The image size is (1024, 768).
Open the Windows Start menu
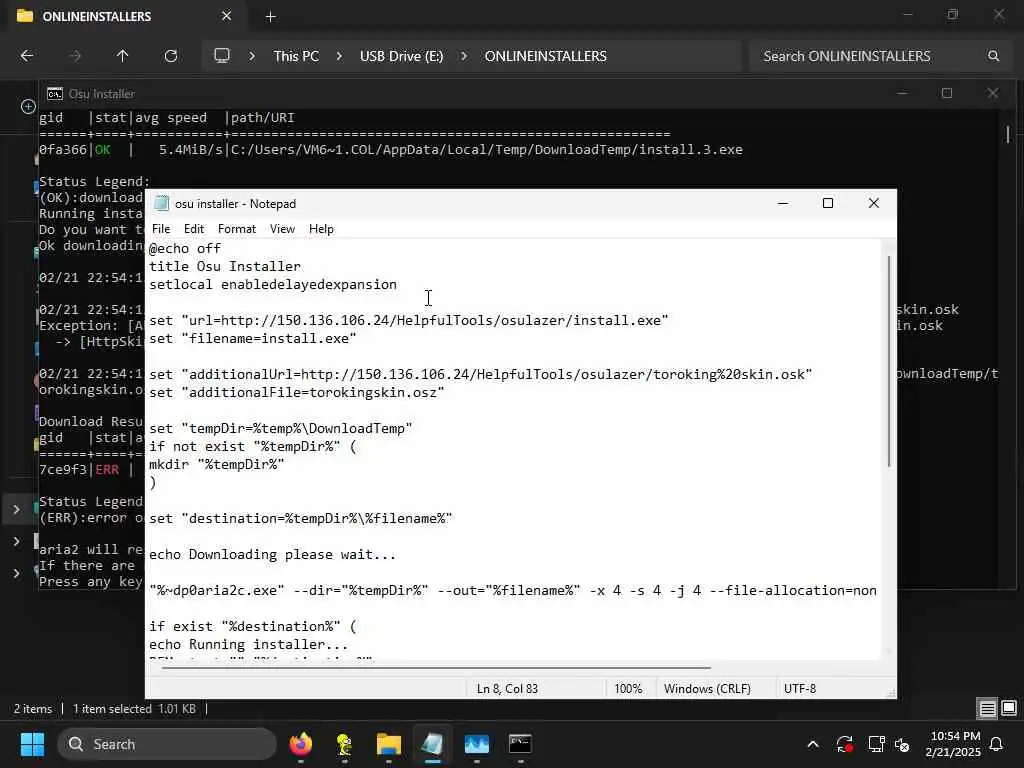point(32,744)
